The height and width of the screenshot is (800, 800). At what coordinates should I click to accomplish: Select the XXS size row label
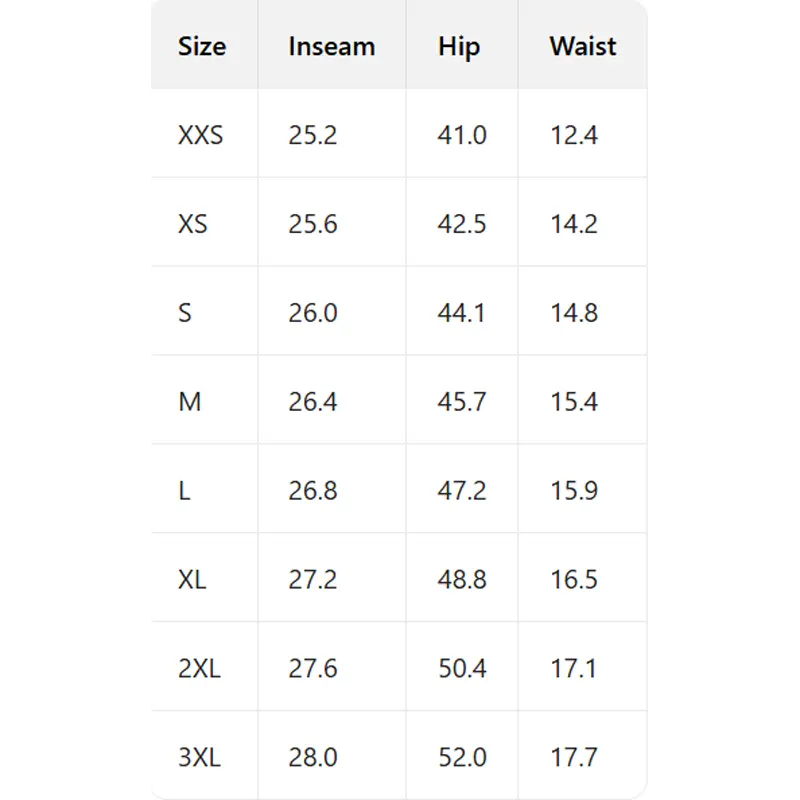201,135
